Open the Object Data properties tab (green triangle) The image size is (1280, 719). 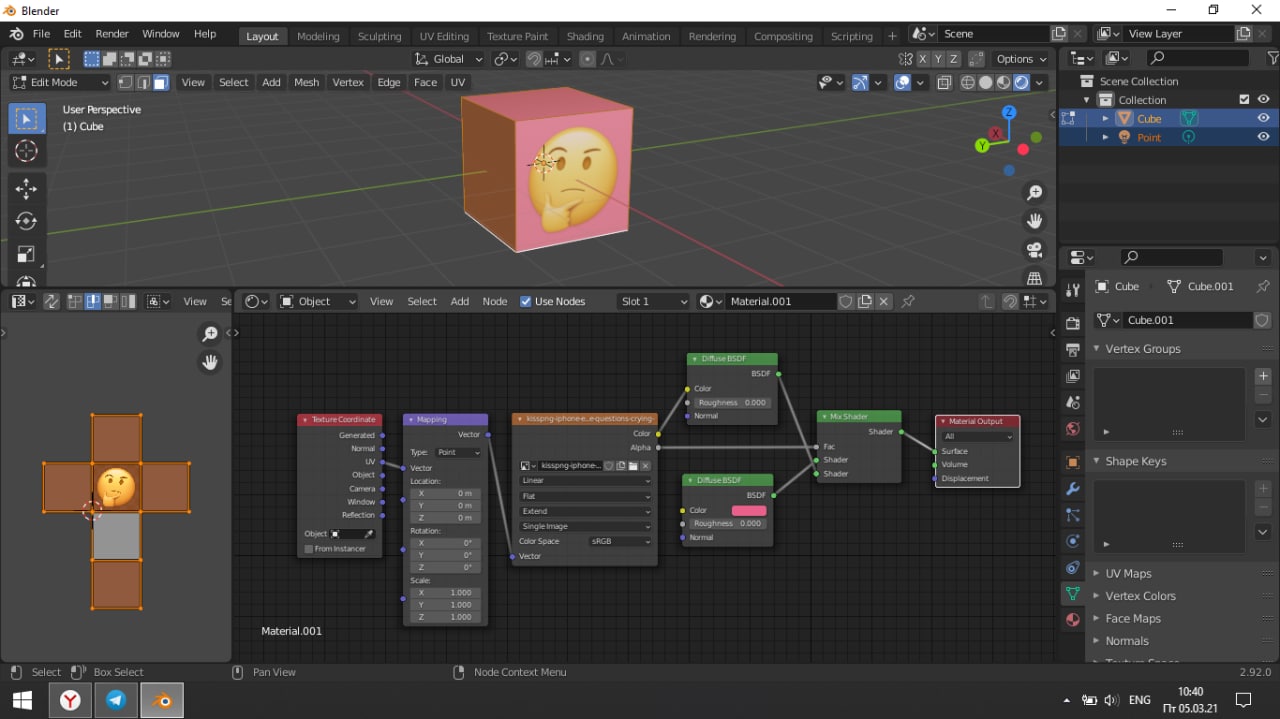pos(1073,593)
